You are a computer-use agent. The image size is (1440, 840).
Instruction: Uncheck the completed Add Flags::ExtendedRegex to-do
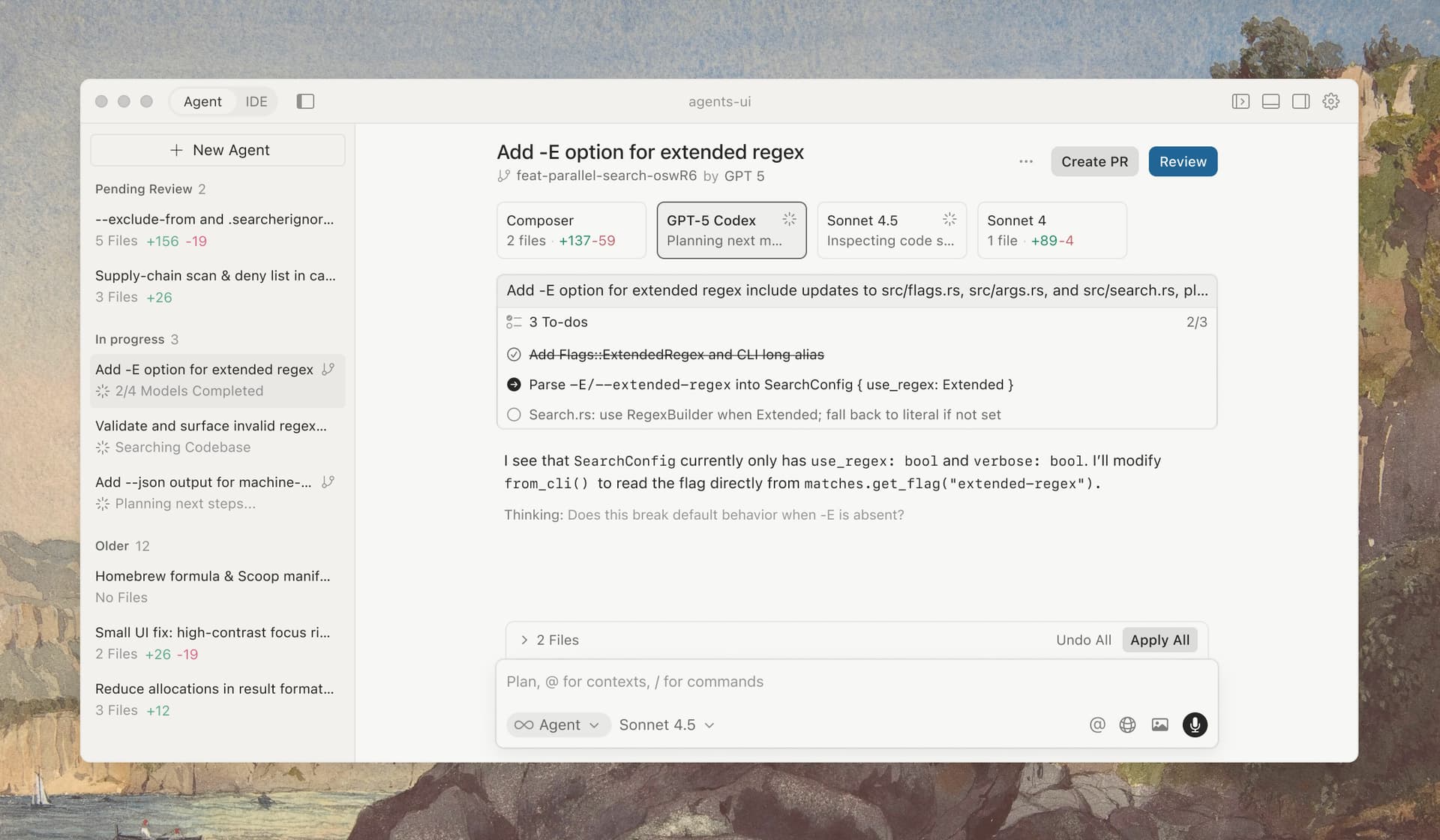514,354
